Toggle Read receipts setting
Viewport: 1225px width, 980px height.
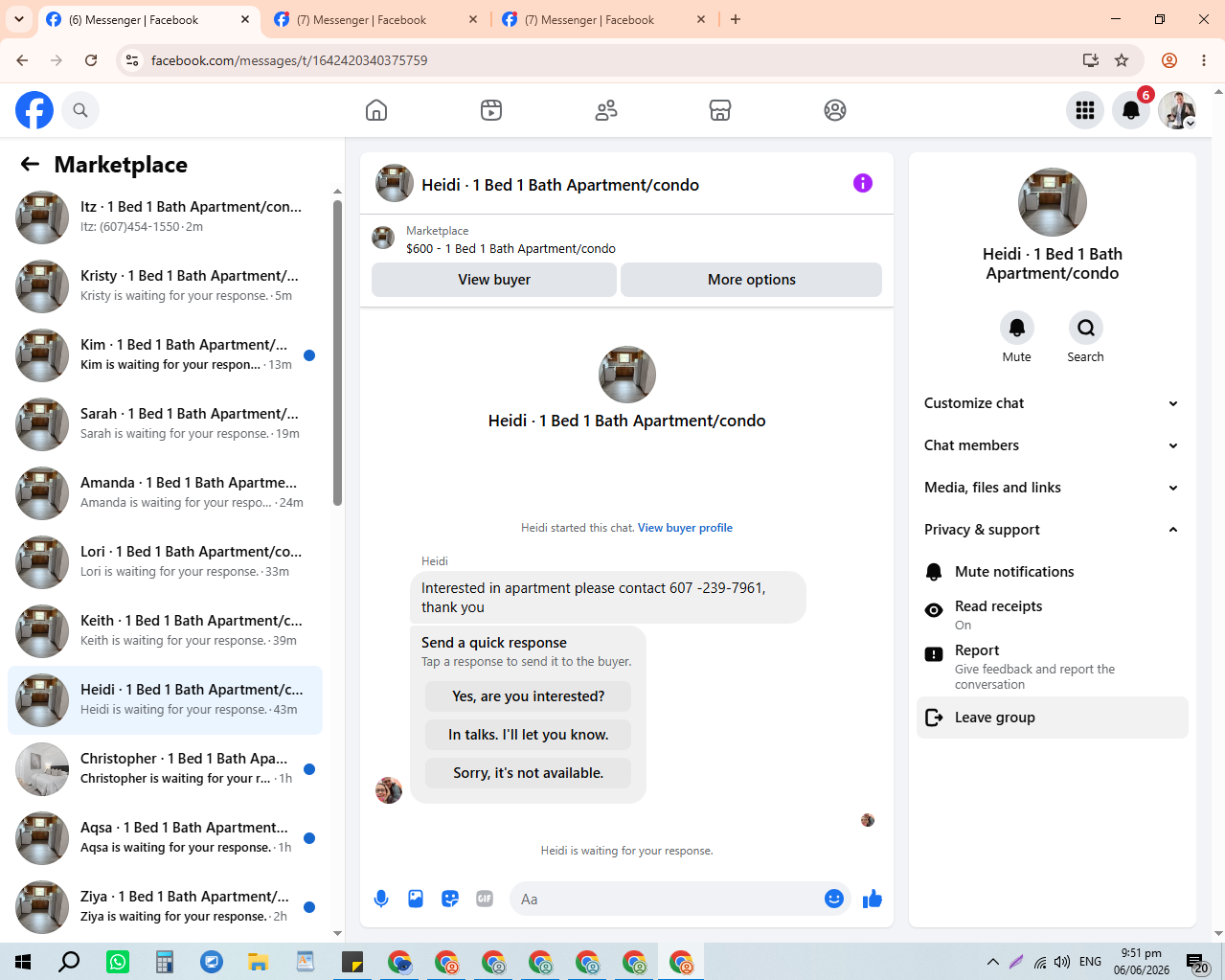coord(1053,614)
